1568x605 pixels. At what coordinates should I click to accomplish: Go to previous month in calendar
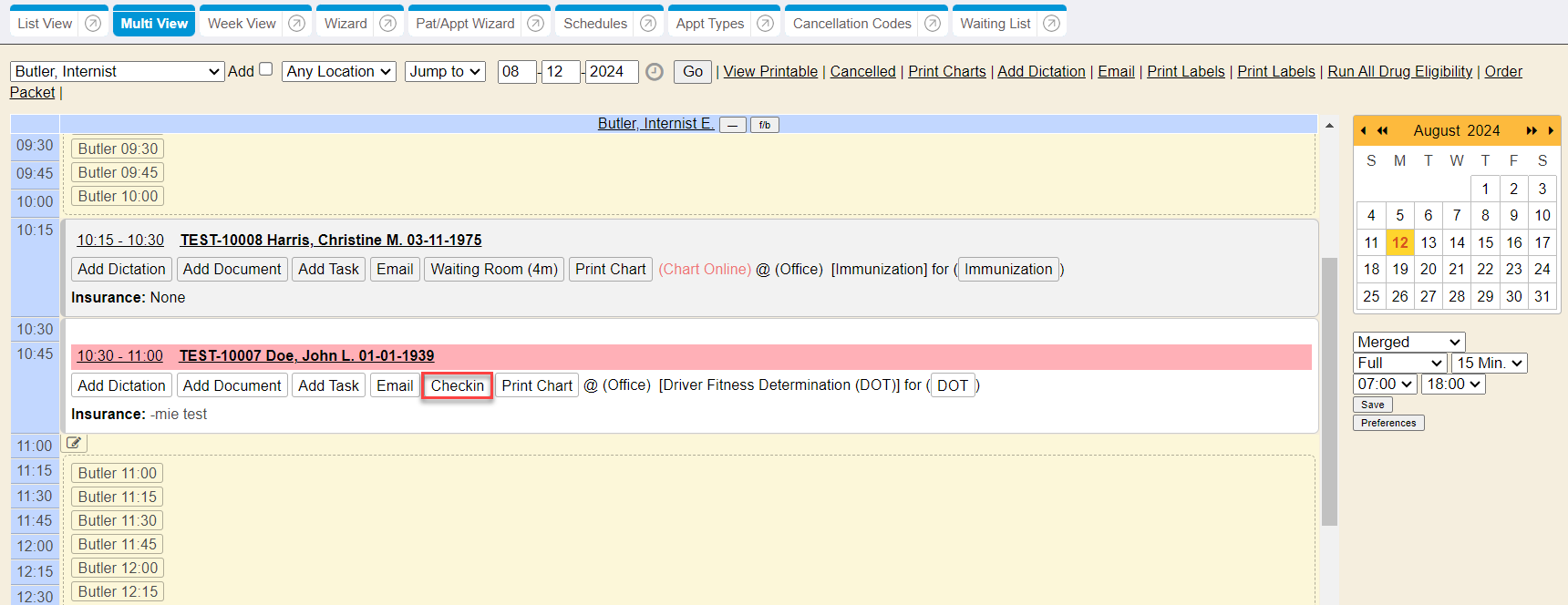tap(1363, 131)
